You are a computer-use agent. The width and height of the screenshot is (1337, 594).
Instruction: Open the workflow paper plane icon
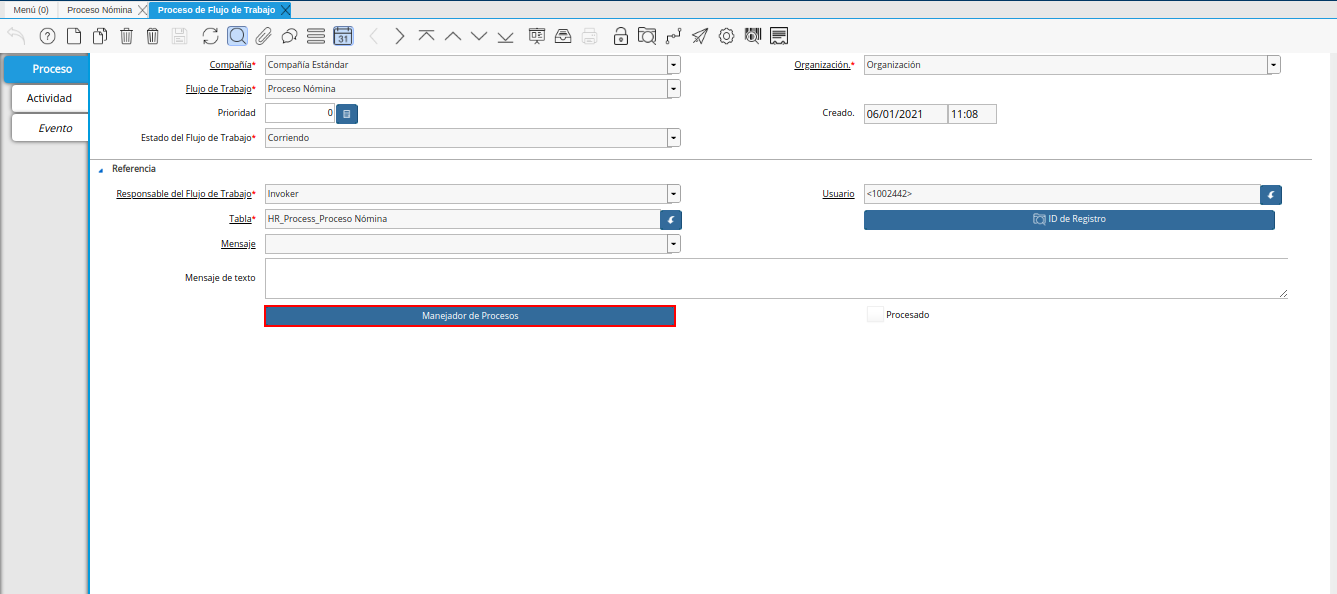[x=699, y=37]
